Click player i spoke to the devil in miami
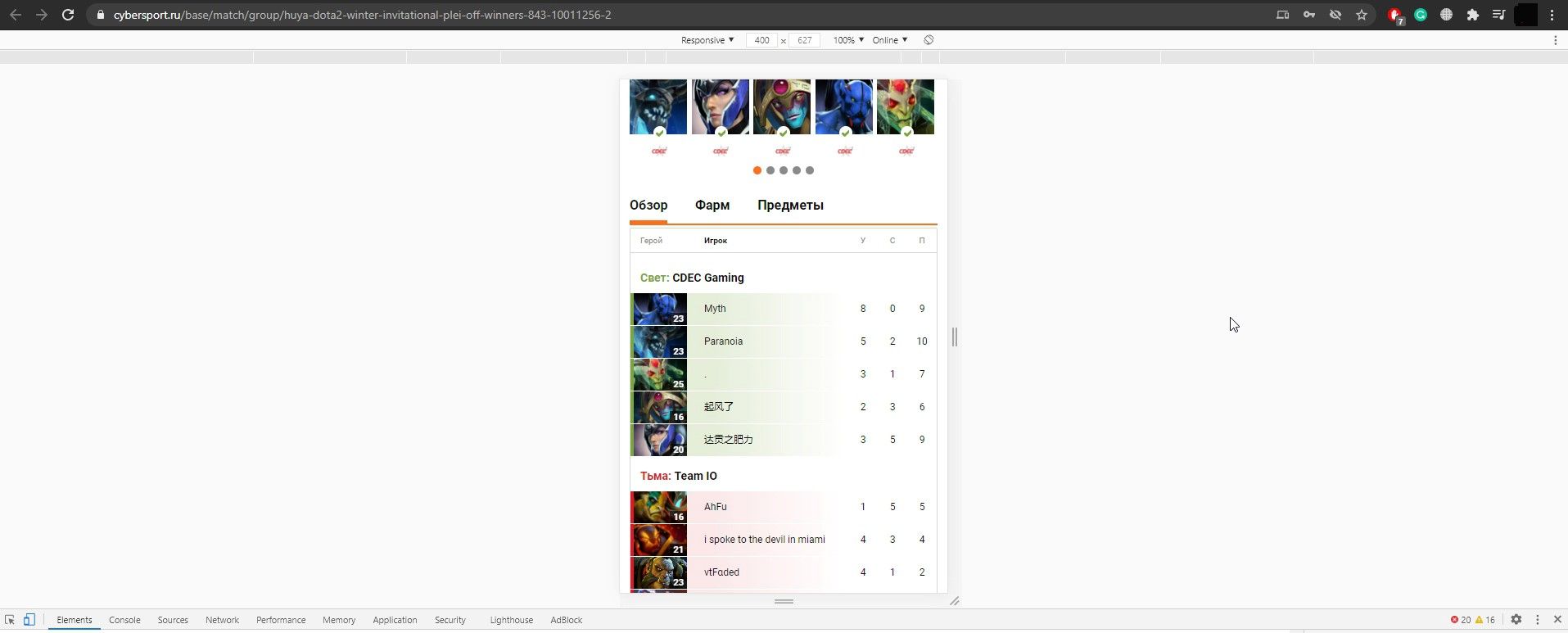This screenshot has width=1568, height=633. [x=765, y=540]
